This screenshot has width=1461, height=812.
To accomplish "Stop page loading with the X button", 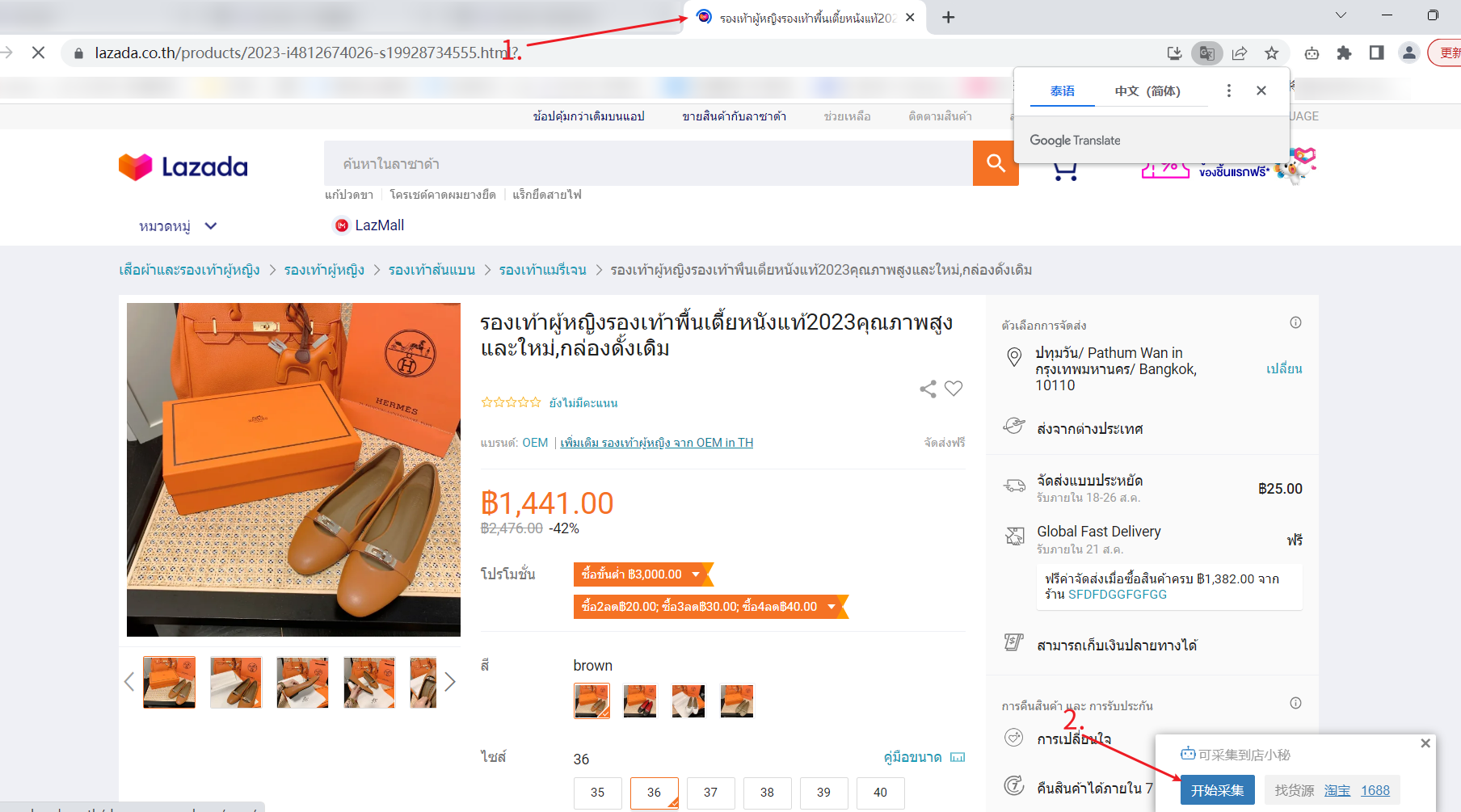I will [x=38, y=53].
